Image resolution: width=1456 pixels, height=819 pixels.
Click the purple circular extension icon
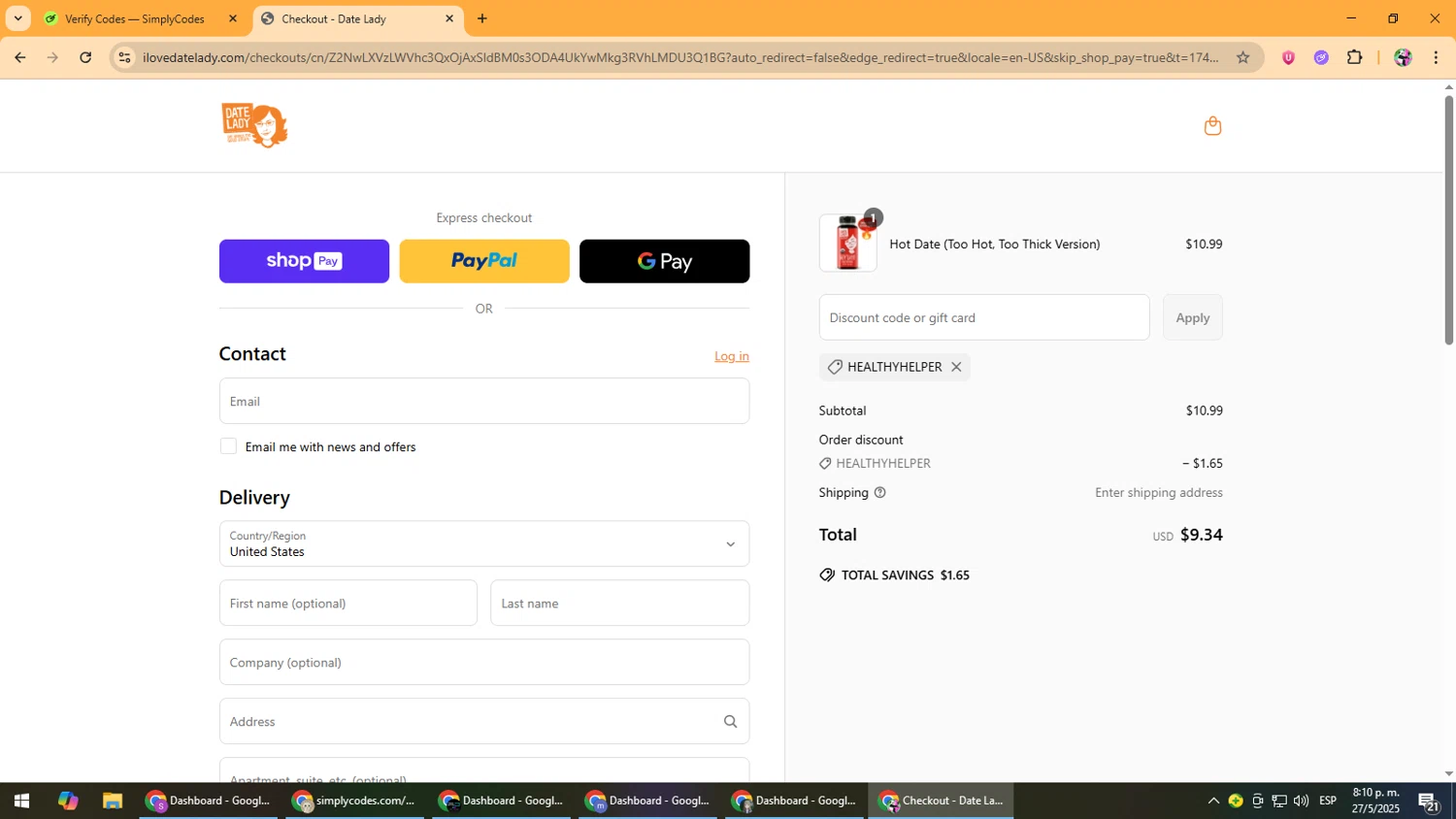1321,57
